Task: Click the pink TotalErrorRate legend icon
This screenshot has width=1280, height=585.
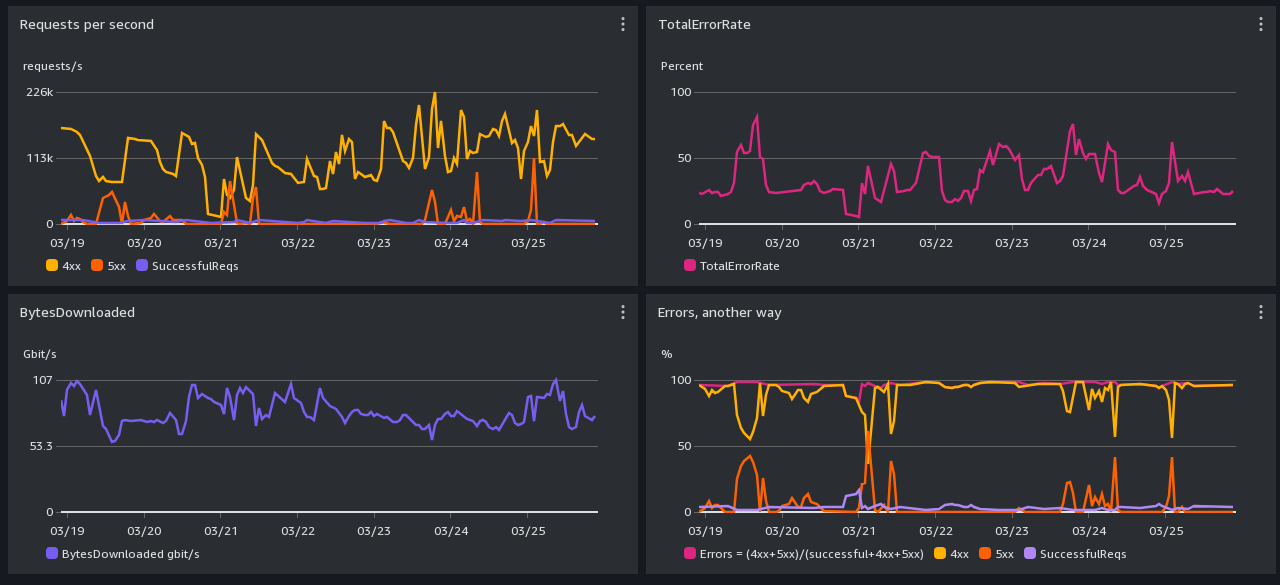Action: 691,265
